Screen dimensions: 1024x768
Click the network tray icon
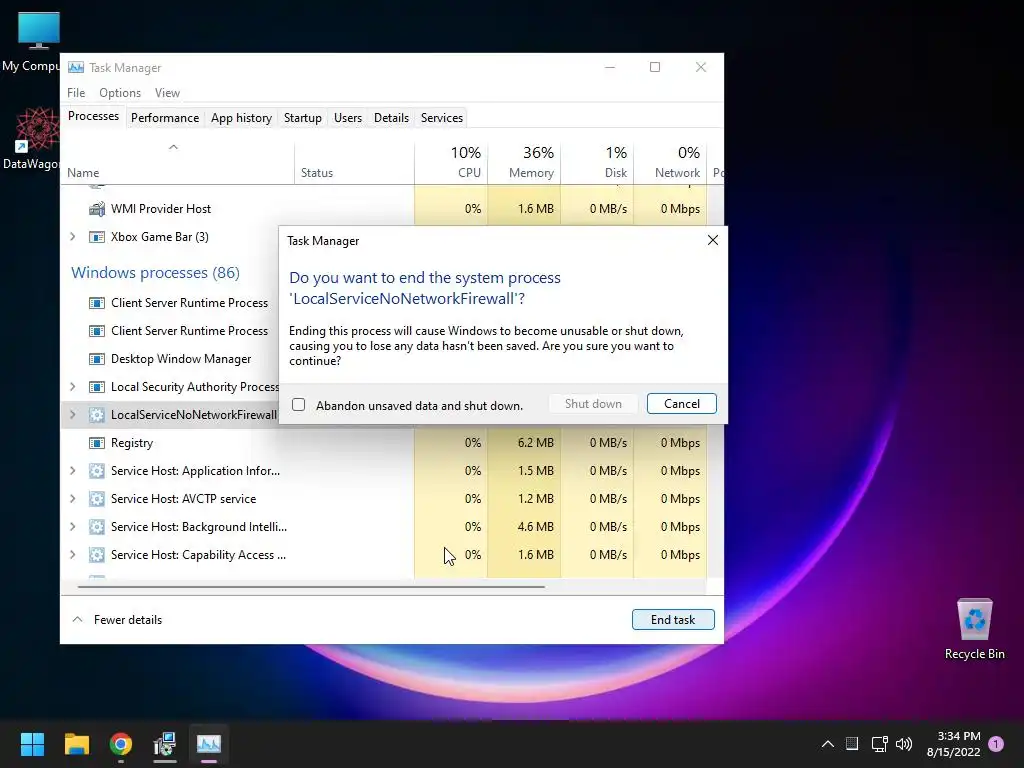[879, 744]
